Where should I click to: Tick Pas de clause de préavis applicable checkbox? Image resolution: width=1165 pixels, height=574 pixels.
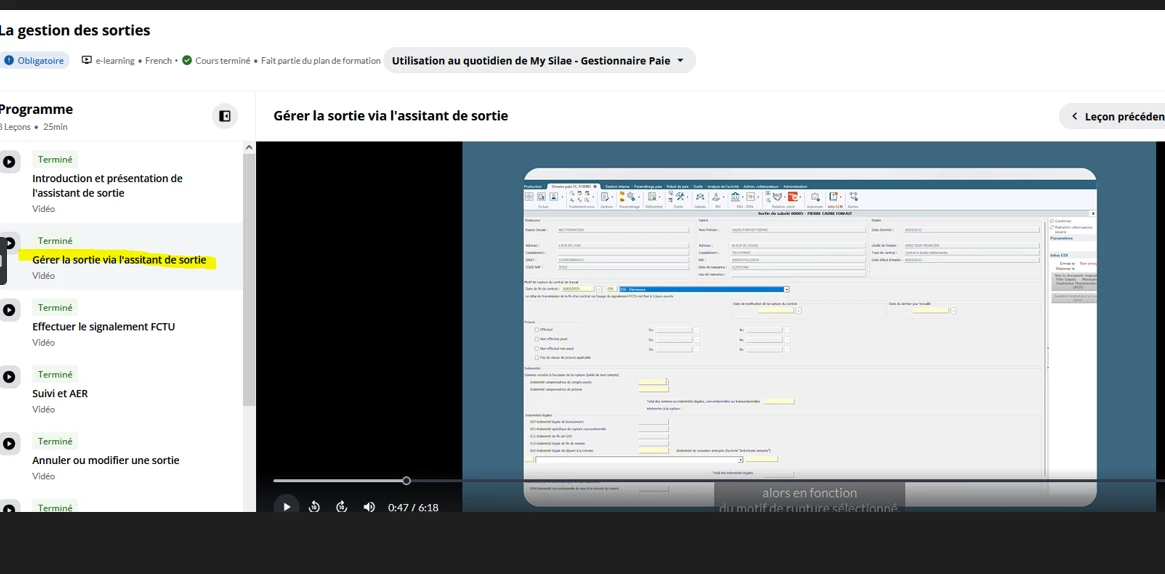click(x=536, y=357)
